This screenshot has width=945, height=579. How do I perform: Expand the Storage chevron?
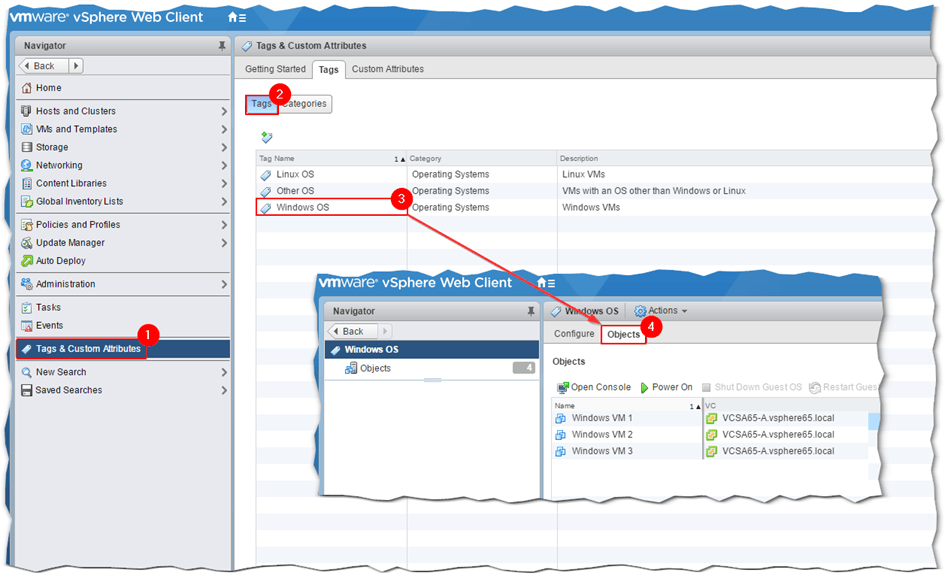tap(224, 148)
